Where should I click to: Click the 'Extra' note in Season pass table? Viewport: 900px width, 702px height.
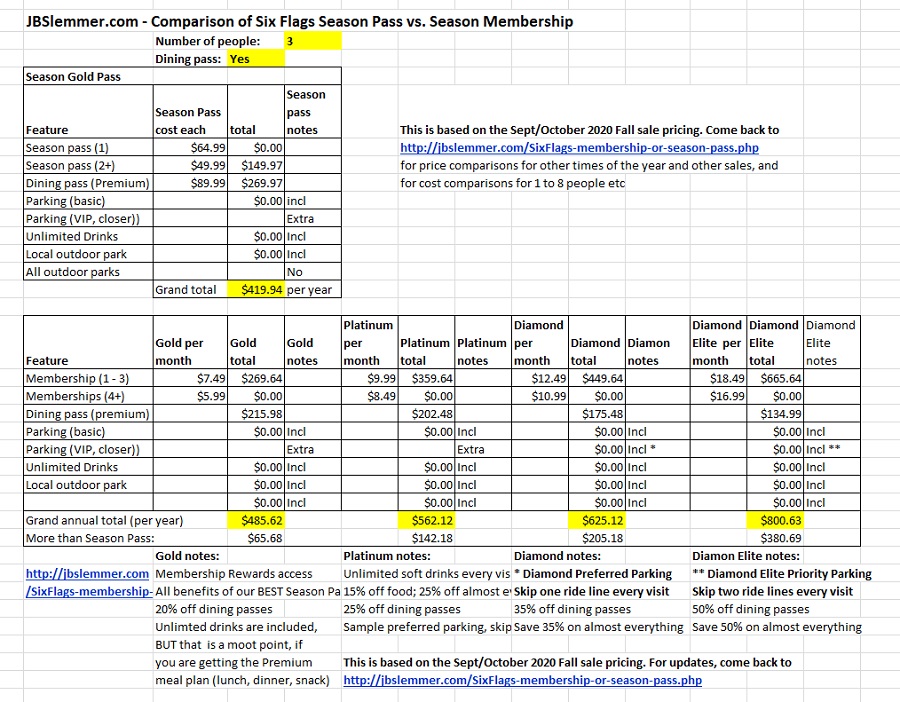click(313, 219)
